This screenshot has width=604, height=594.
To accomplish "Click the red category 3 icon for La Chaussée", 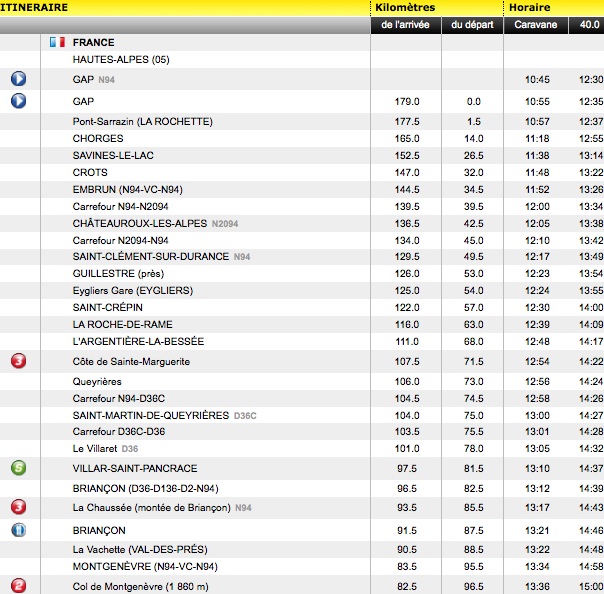I will (x=18, y=507).
